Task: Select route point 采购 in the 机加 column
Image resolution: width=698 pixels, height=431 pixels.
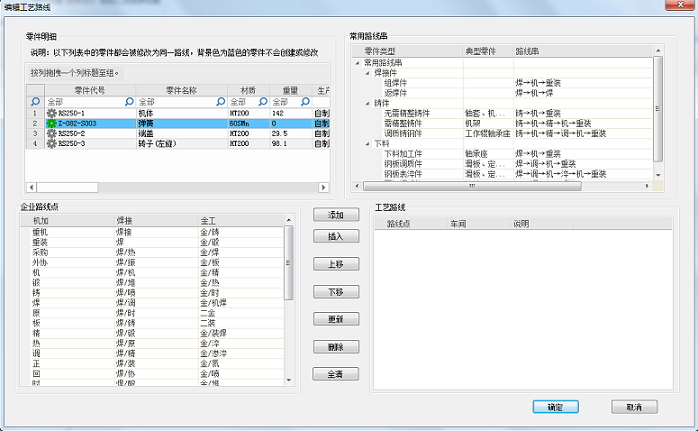Action: [40, 252]
